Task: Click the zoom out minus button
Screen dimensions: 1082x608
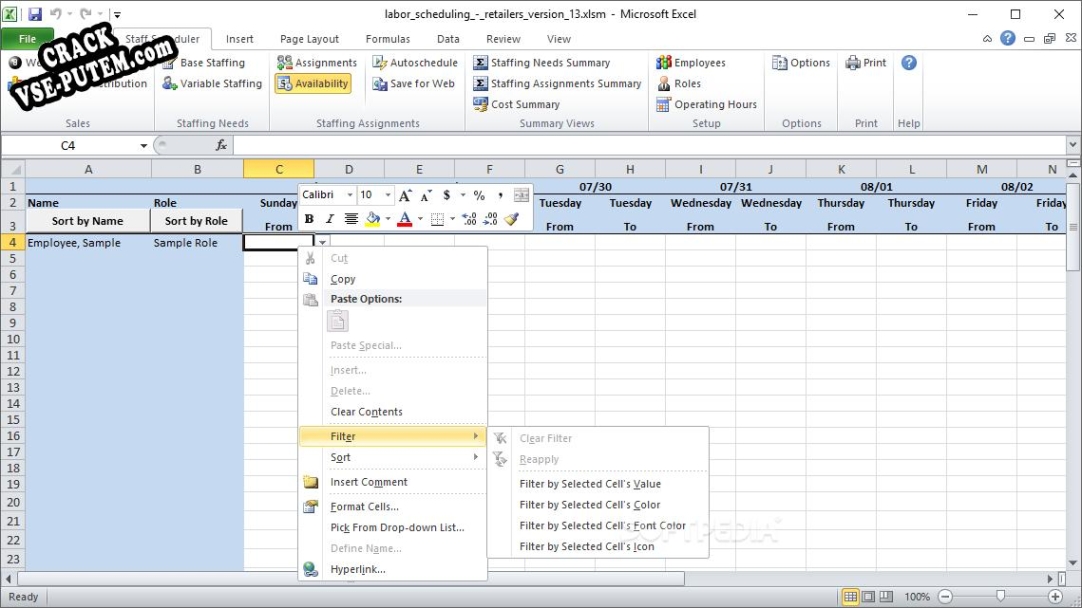Action: click(x=945, y=596)
